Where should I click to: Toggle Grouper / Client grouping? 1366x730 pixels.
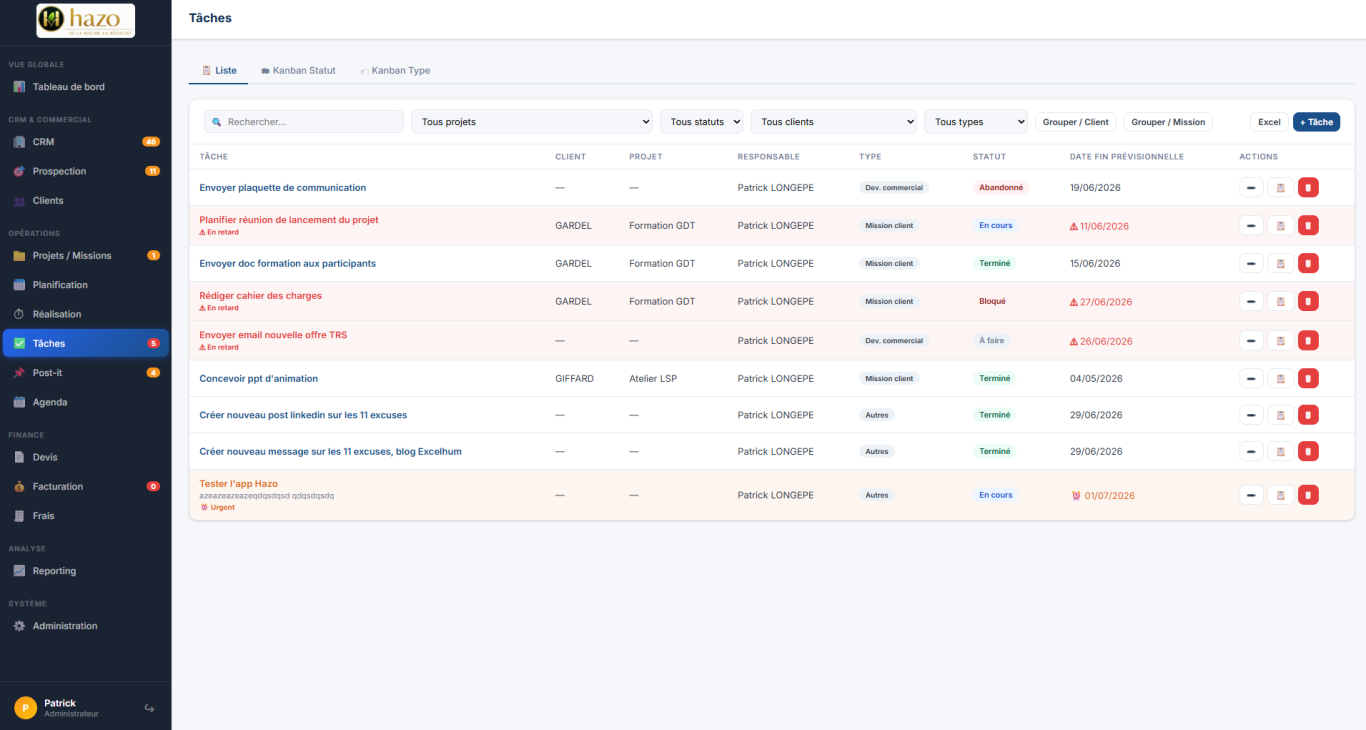point(1076,122)
